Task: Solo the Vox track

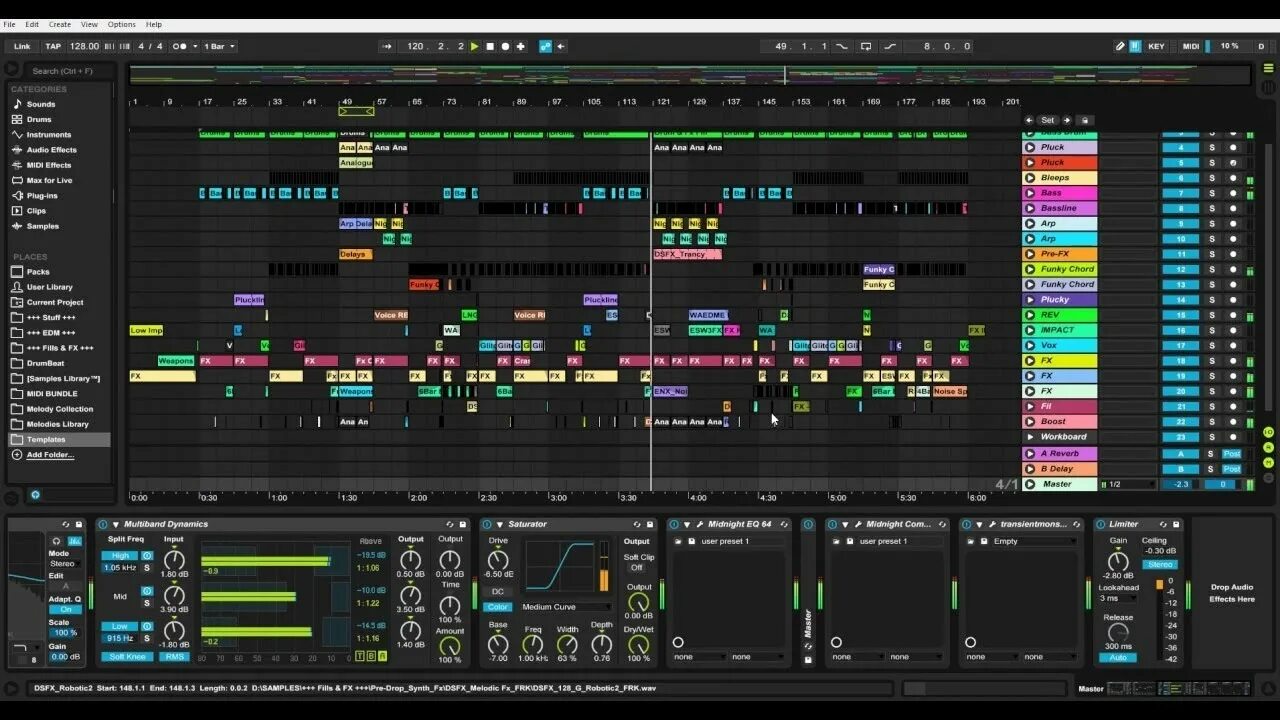Action: (x=1212, y=345)
